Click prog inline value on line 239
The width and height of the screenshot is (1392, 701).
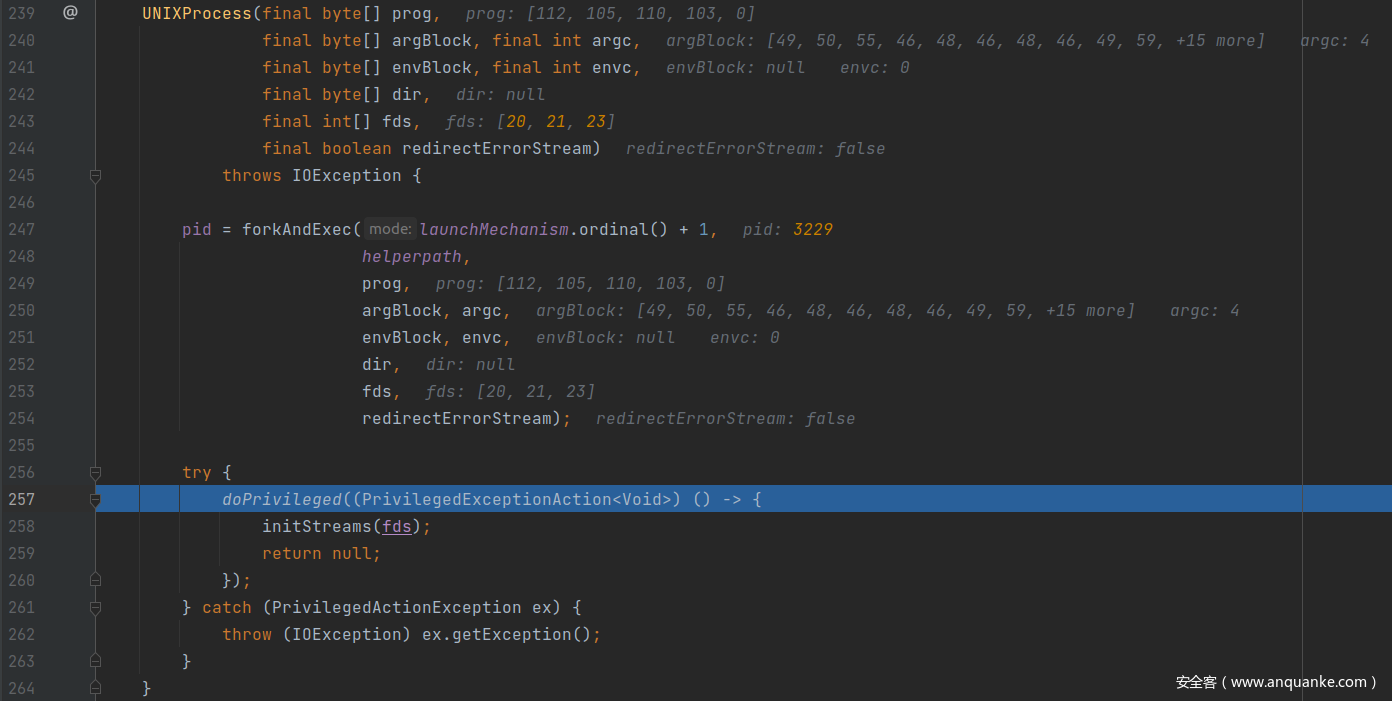[x=611, y=14]
